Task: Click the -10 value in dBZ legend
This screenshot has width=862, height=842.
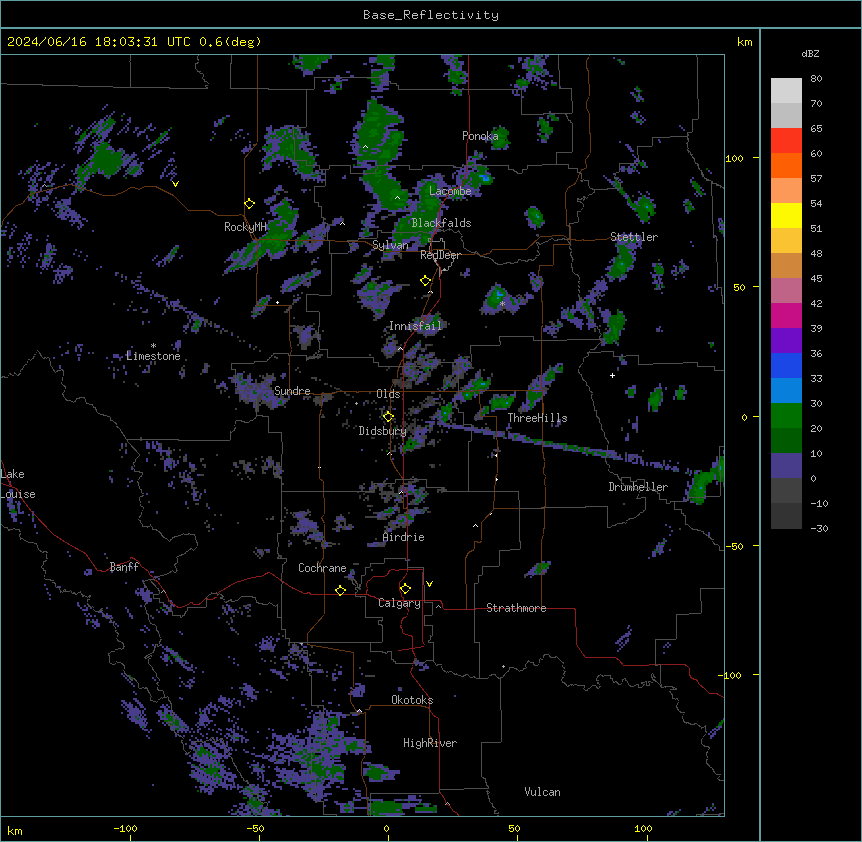Action: pyautogui.click(x=819, y=503)
